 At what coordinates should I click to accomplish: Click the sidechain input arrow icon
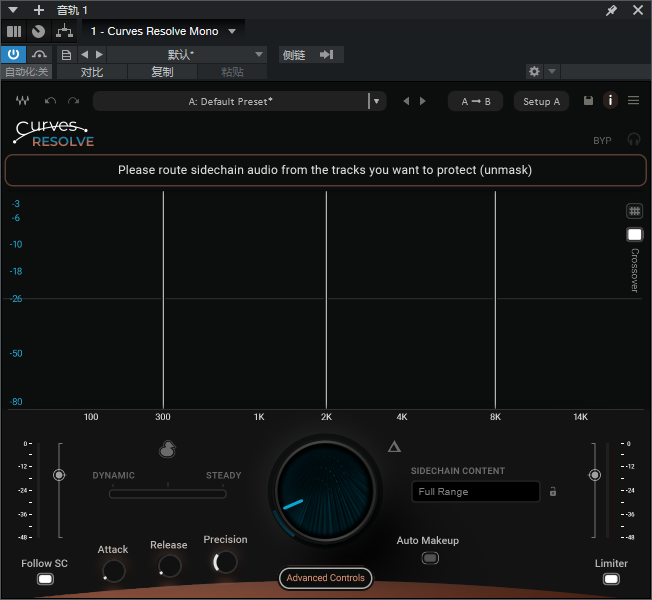tap(327, 54)
